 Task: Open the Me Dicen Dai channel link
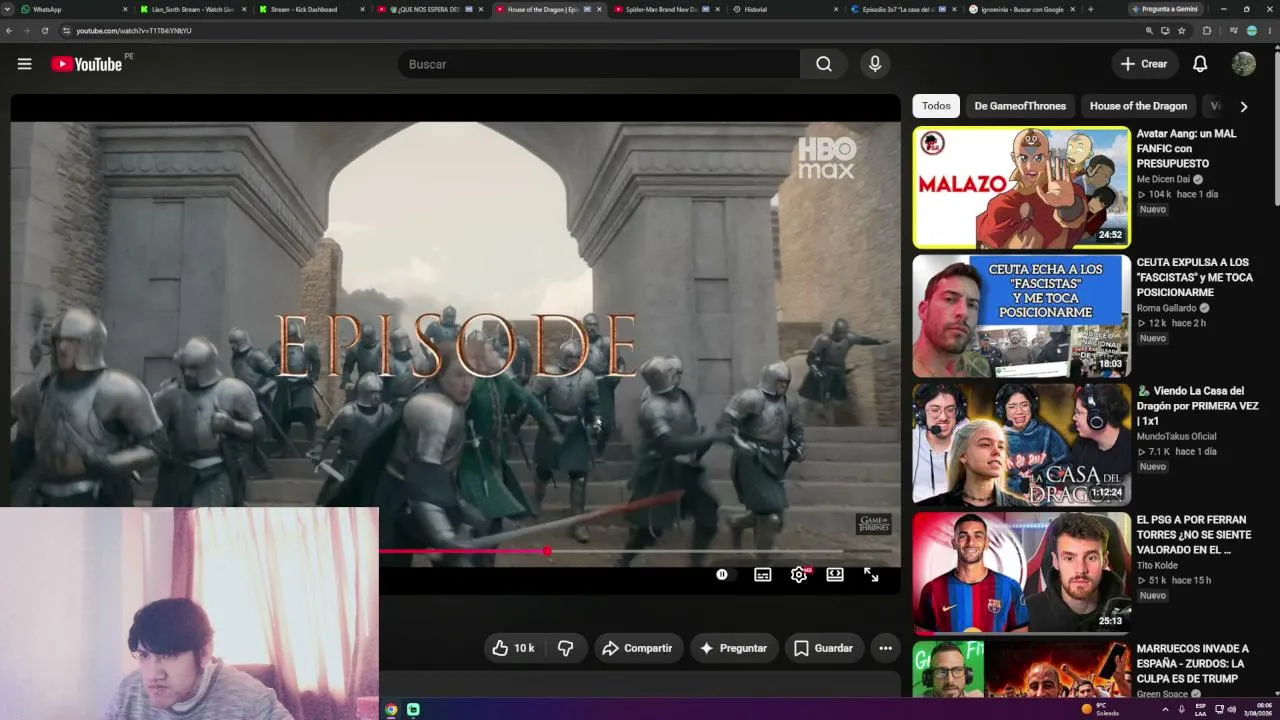tap(1163, 180)
